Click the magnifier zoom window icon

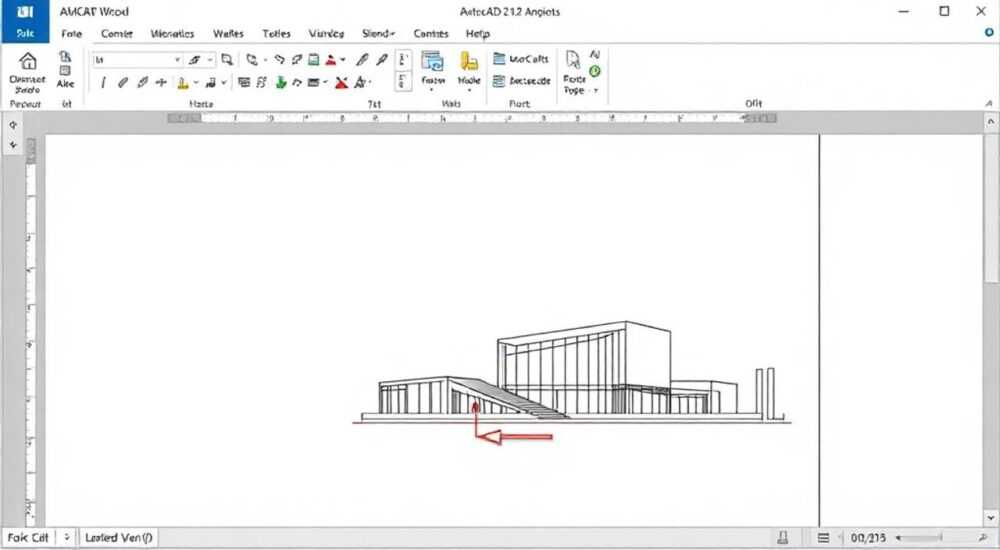[227, 60]
